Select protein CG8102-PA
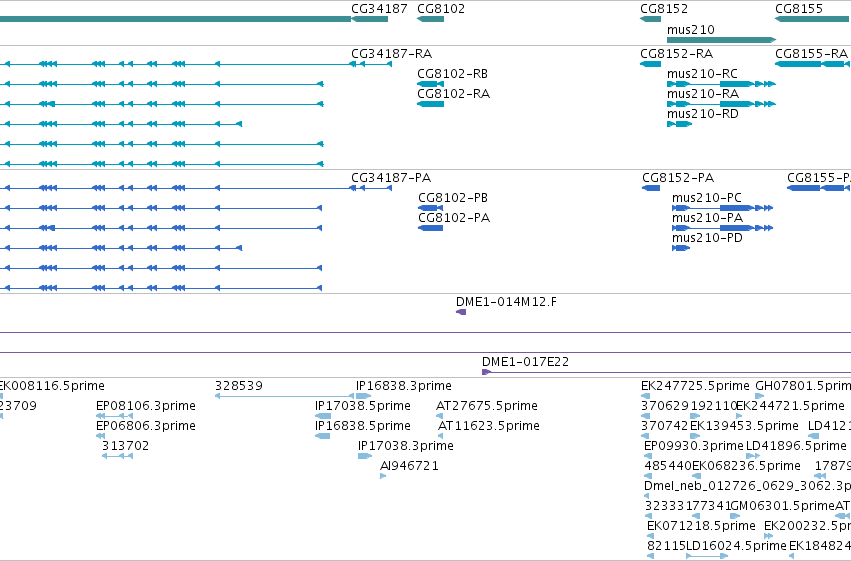The image size is (851, 561). click(x=430, y=228)
